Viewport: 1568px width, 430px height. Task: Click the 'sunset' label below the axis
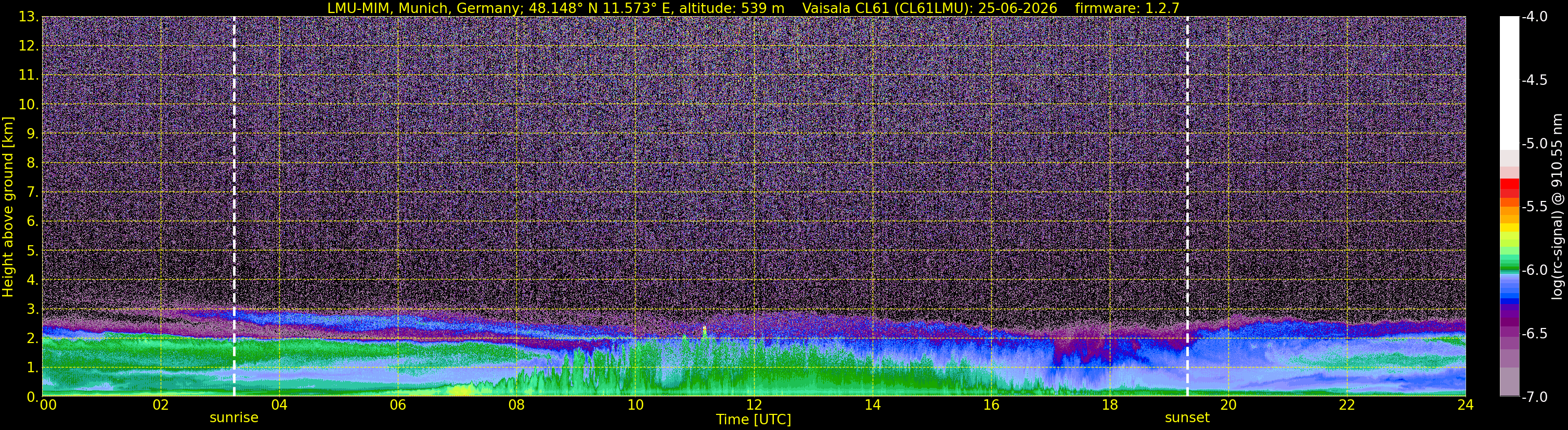(x=1187, y=418)
